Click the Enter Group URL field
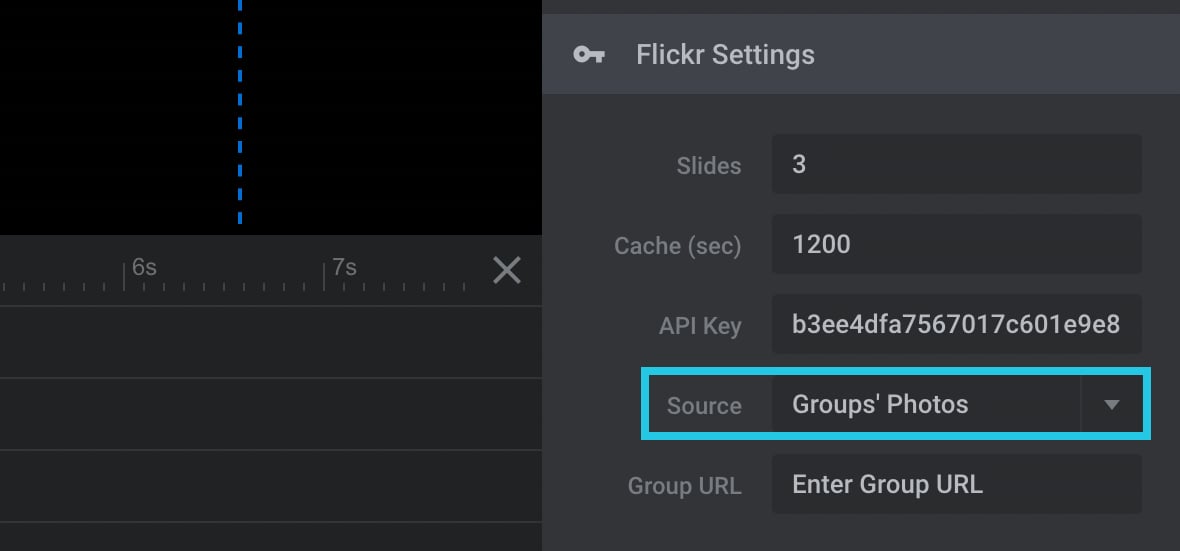This screenshot has height=551, width=1180. pyautogui.click(x=956, y=484)
